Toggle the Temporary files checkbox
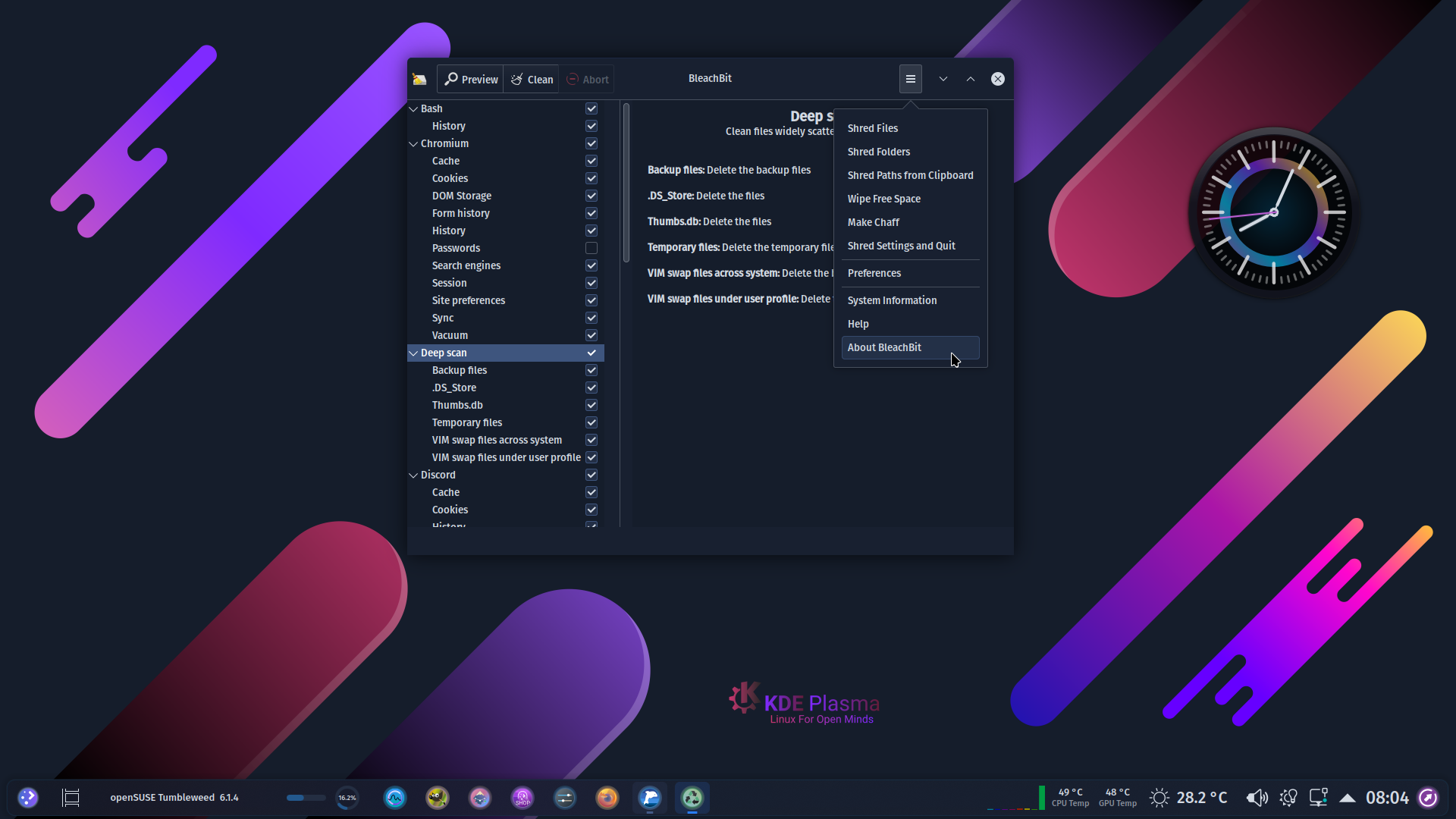The image size is (1456, 819). 591,423
